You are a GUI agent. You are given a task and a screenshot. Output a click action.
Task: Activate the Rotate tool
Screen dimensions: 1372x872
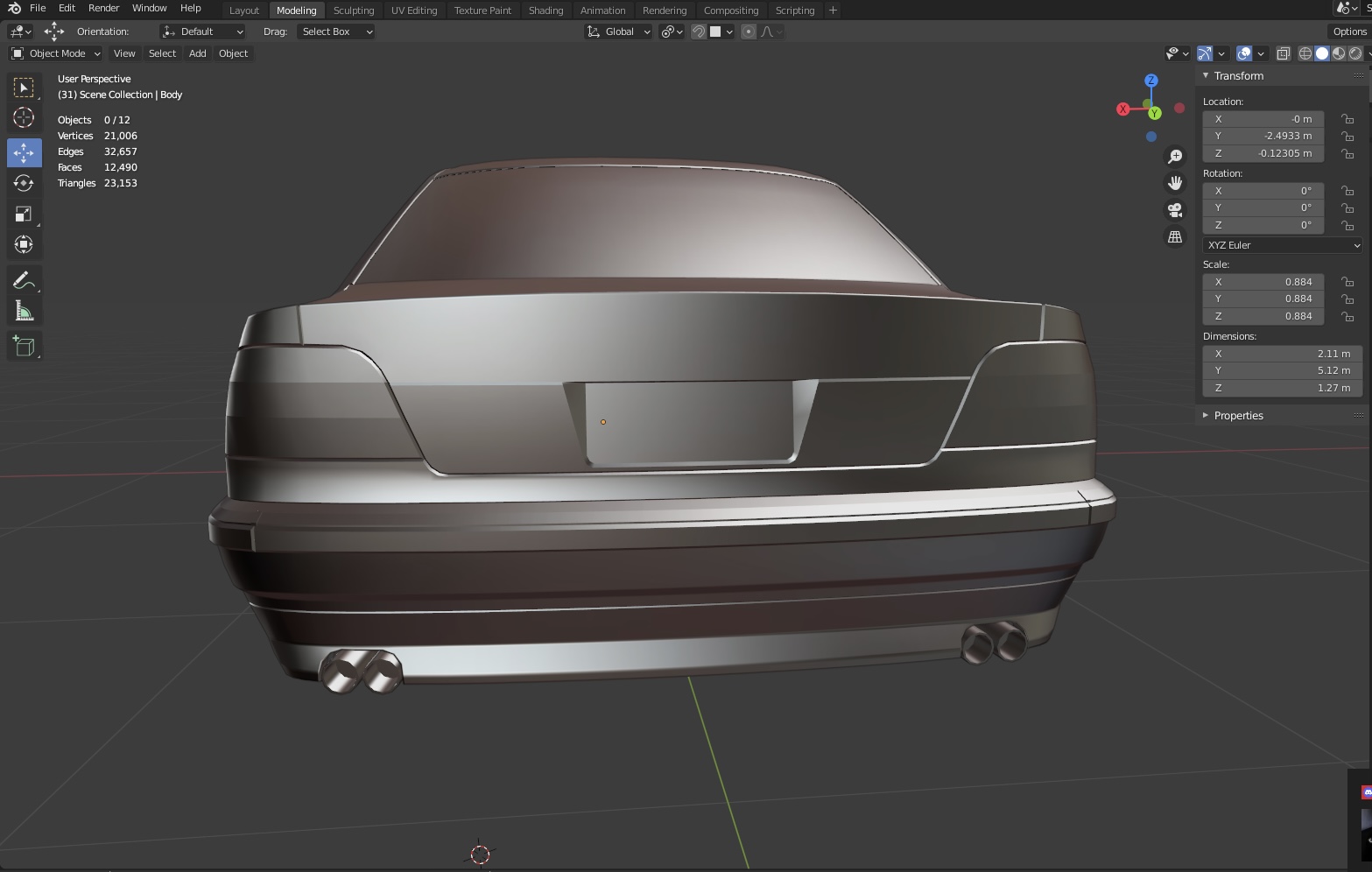pyautogui.click(x=24, y=183)
